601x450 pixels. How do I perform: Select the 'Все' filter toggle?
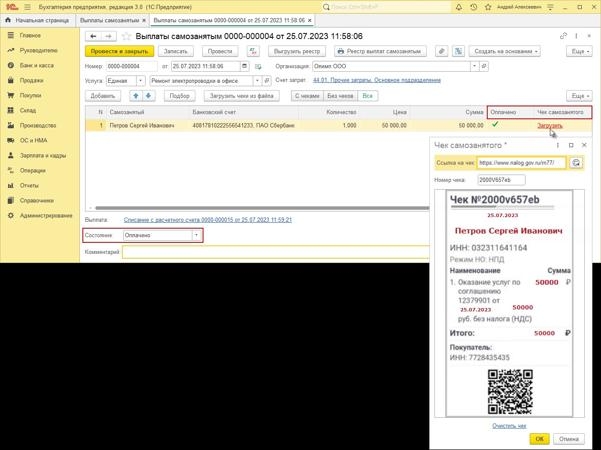click(368, 96)
